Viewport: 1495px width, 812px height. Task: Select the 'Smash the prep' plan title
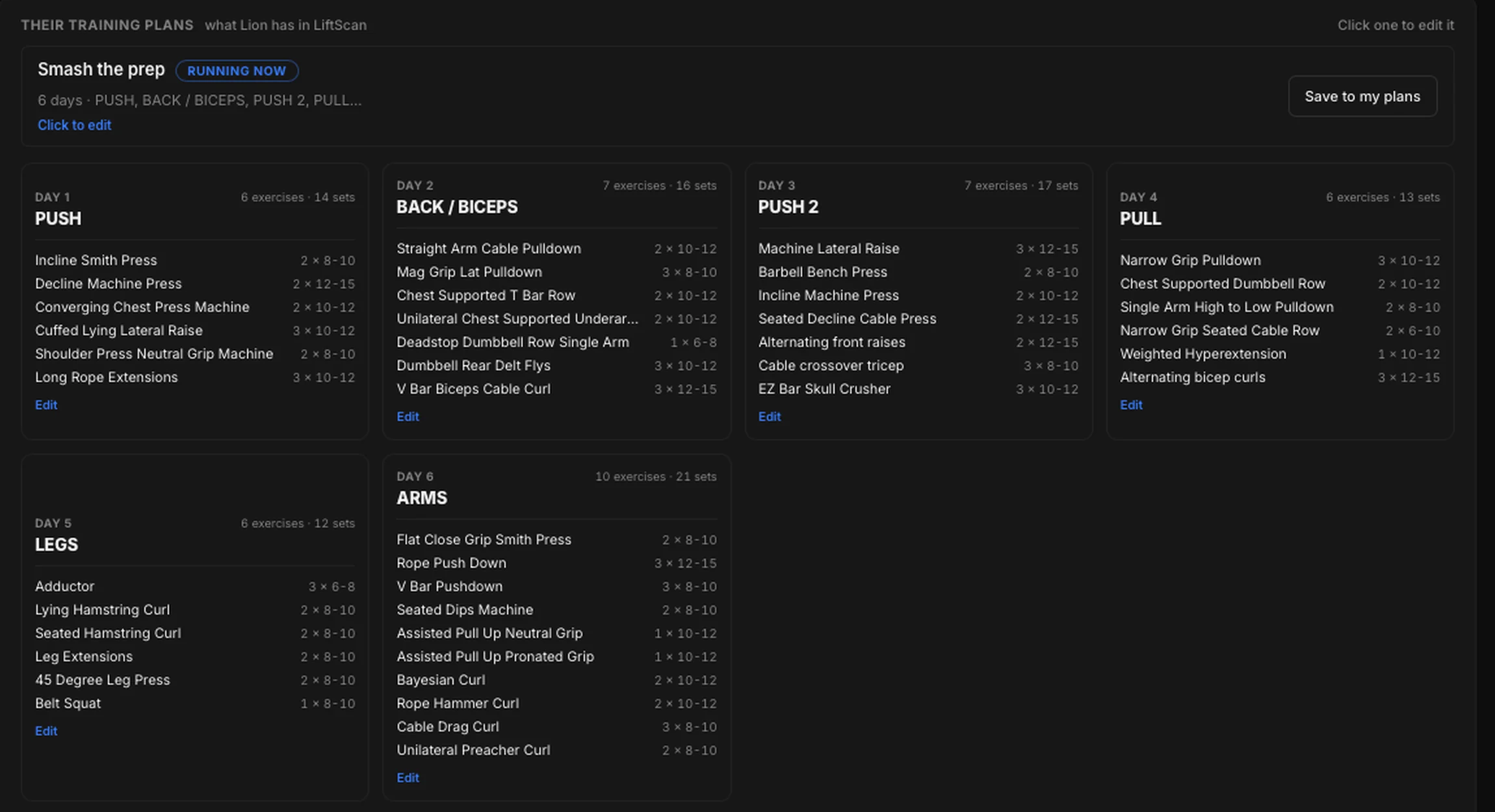coord(101,69)
